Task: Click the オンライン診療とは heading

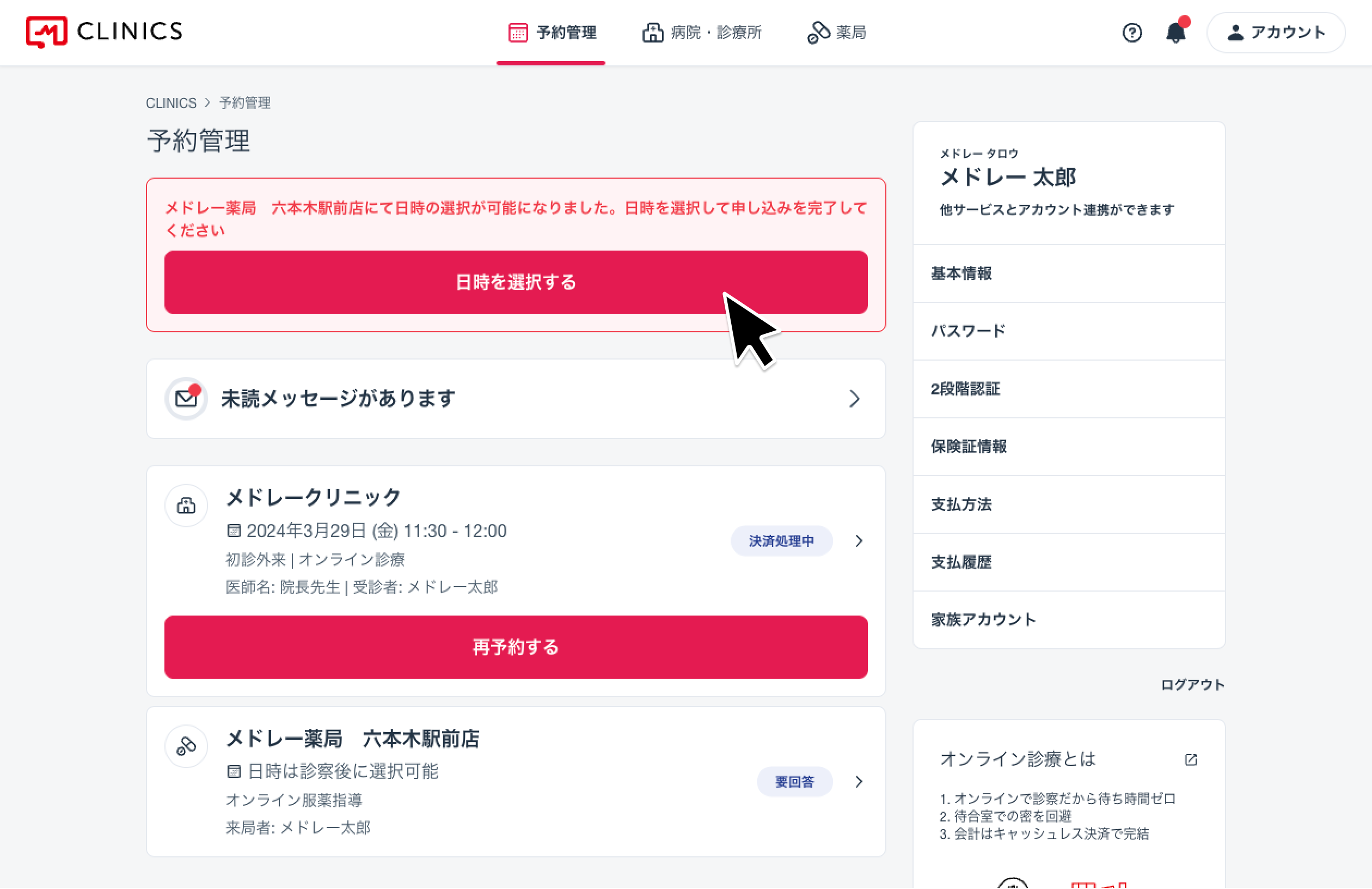Action: [1018, 759]
